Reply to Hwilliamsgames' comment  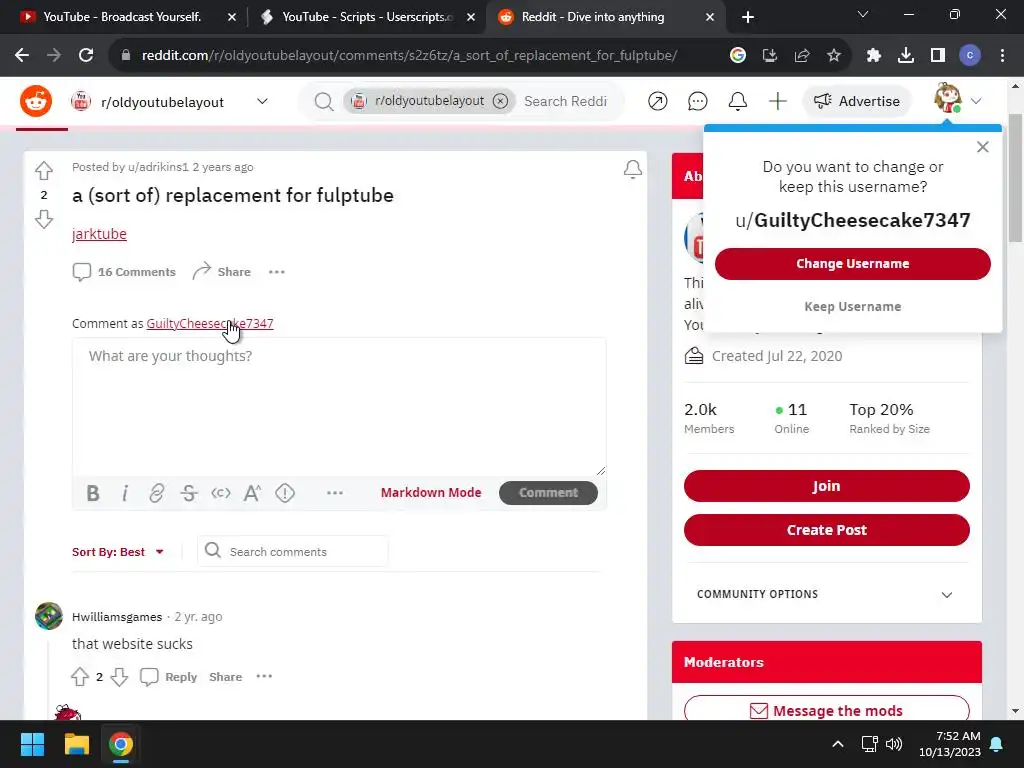pos(168,677)
